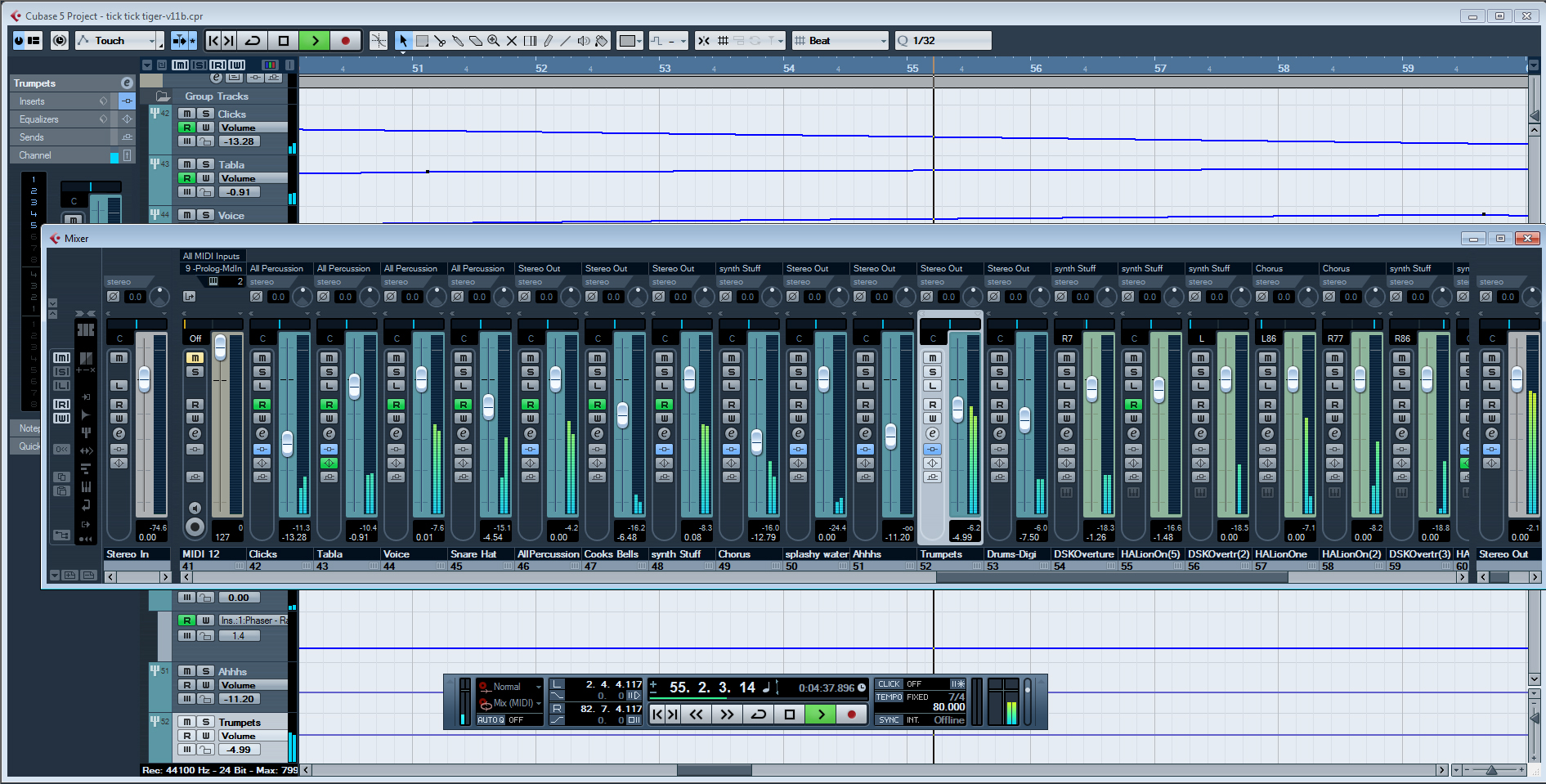
Task: Grab the Stereo Out master fader in the mixer
Action: point(1517,379)
